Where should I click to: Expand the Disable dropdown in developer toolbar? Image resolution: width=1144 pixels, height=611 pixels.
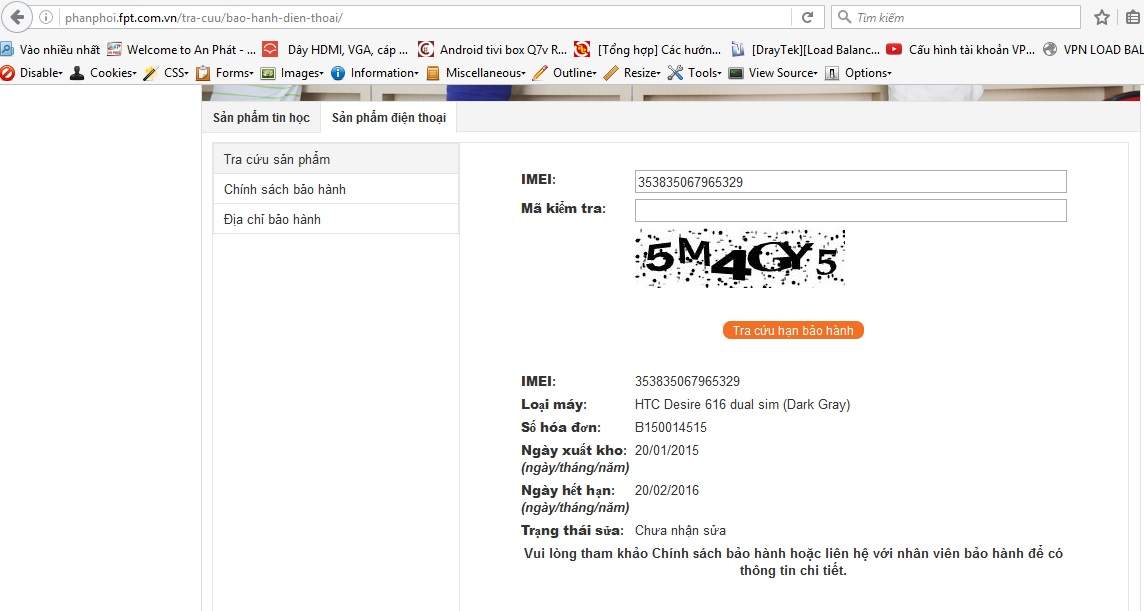point(31,73)
